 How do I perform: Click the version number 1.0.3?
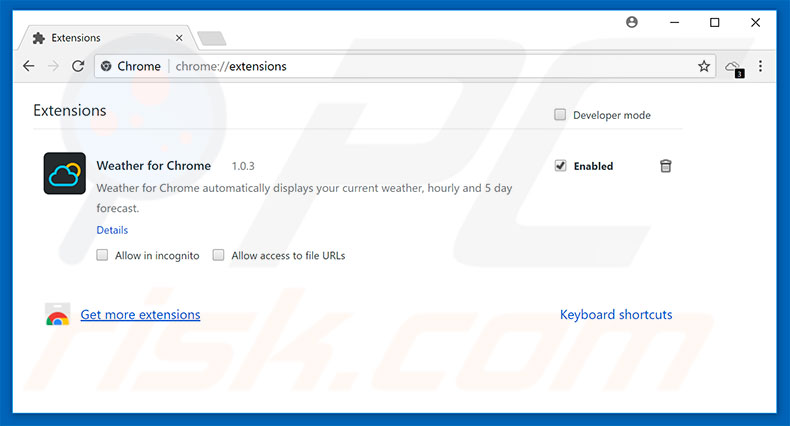(243, 166)
